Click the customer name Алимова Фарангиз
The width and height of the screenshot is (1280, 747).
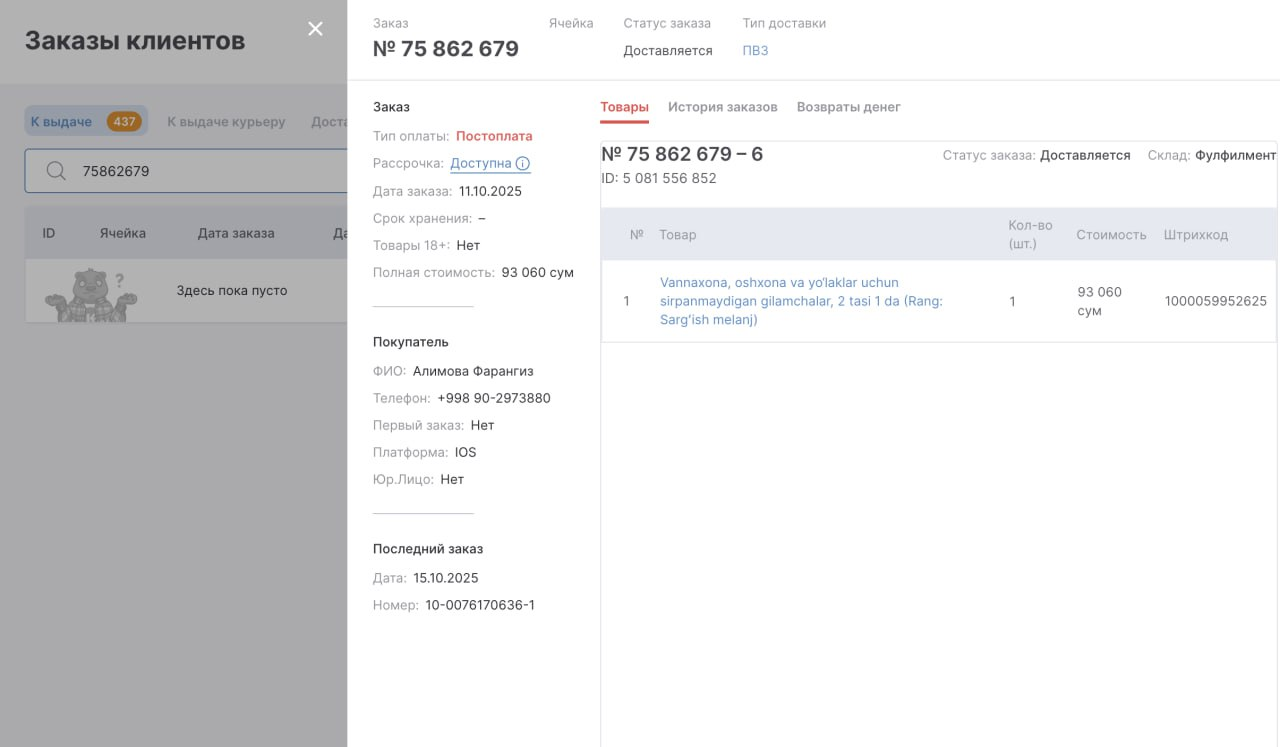[x=473, y=371]
